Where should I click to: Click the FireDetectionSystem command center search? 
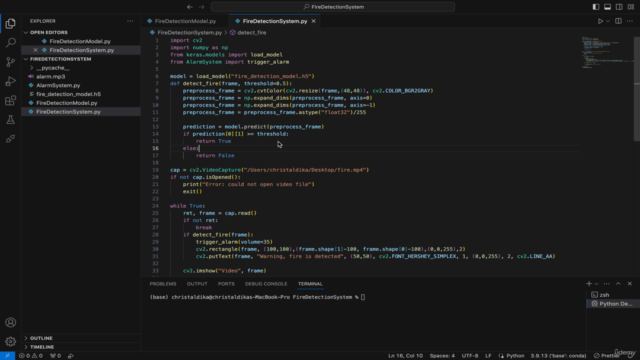(333, 7)
